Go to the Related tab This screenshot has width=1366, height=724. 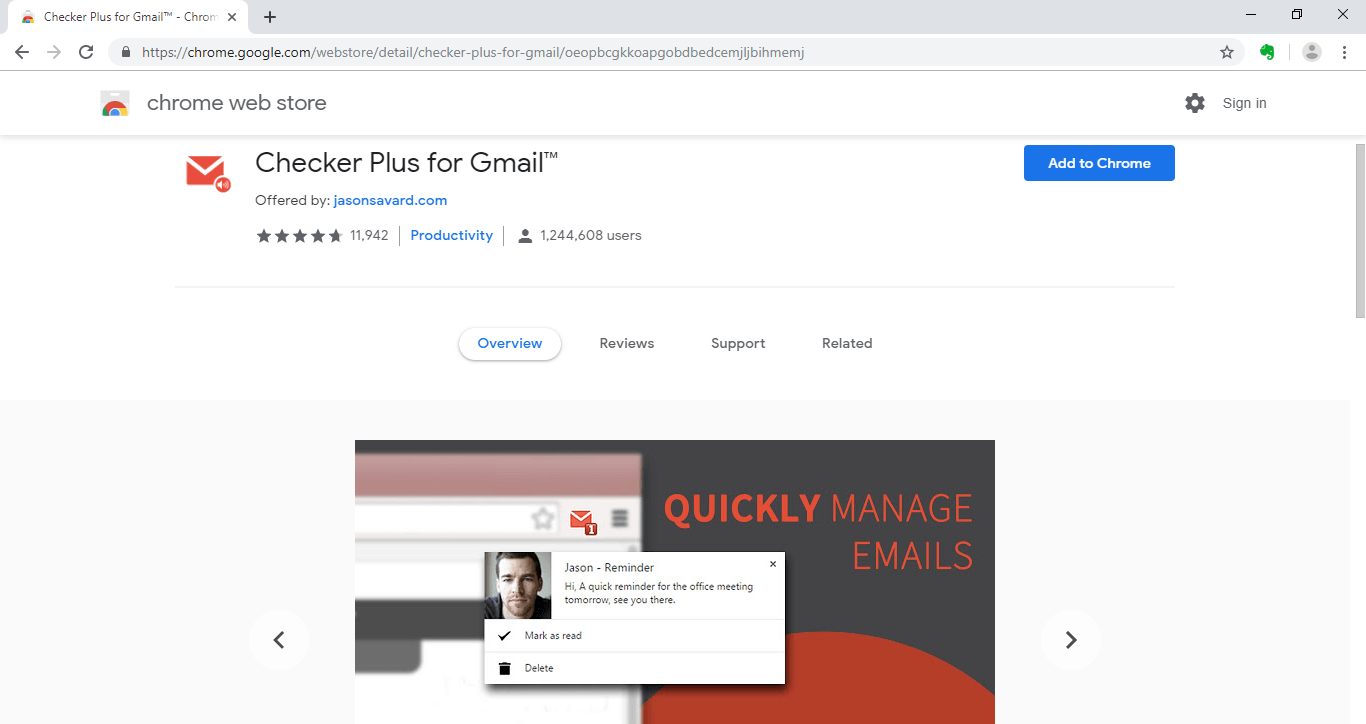pyautogui.click(x=847, y=343)
